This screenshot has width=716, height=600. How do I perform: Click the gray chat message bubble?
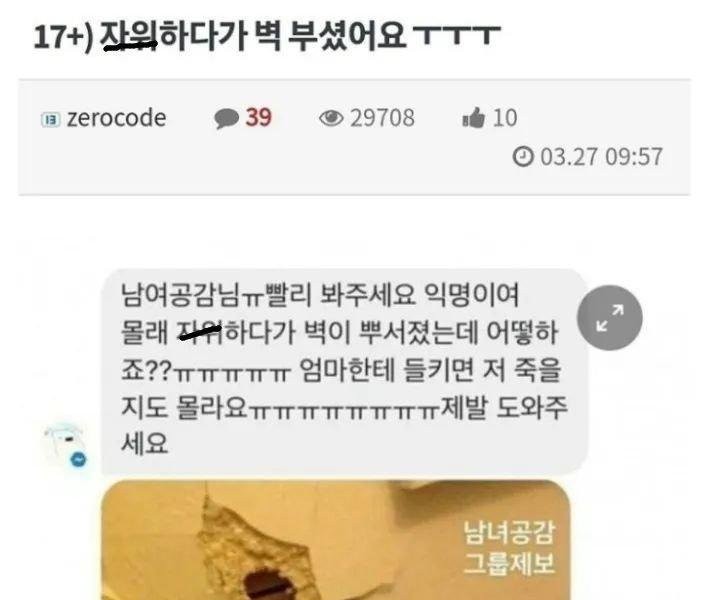click(x=344, y=371)
